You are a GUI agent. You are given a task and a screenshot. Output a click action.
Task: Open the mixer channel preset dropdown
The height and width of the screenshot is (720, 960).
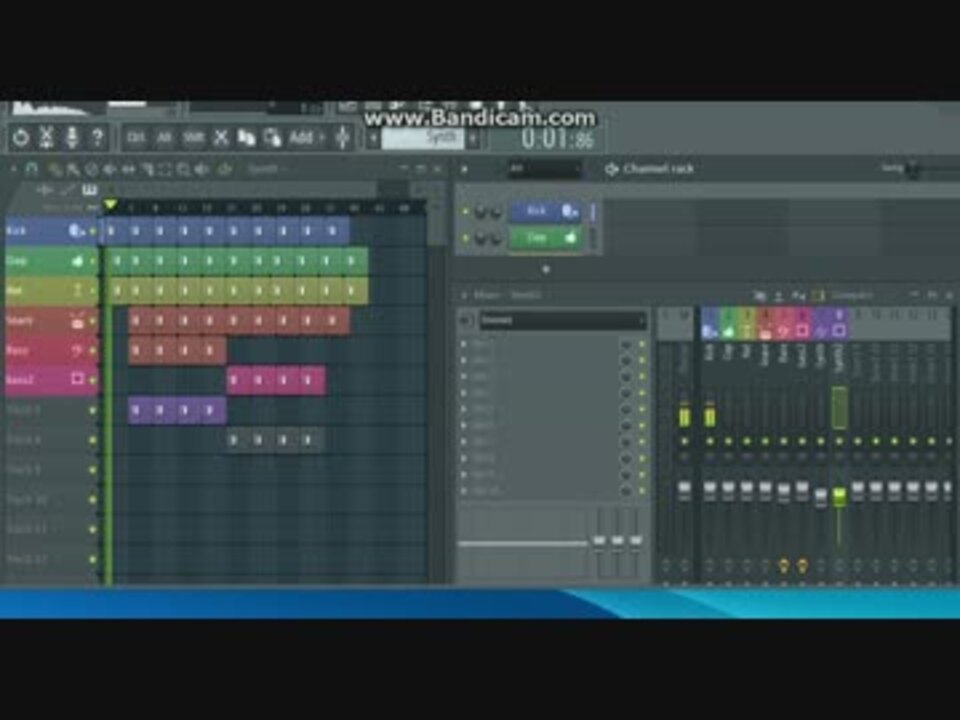point(561,320)
